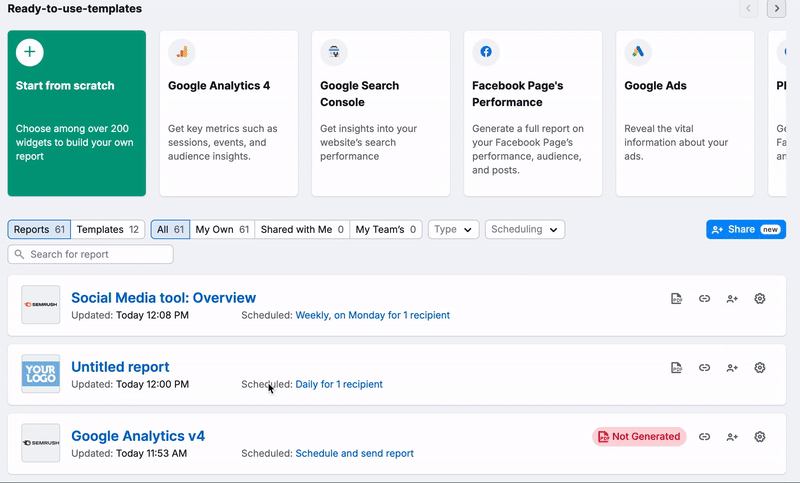Image resolution: width=800 pixels, height=483 pixels.
Task: Go to previous templates with left arrow
Action: (748, 9)
